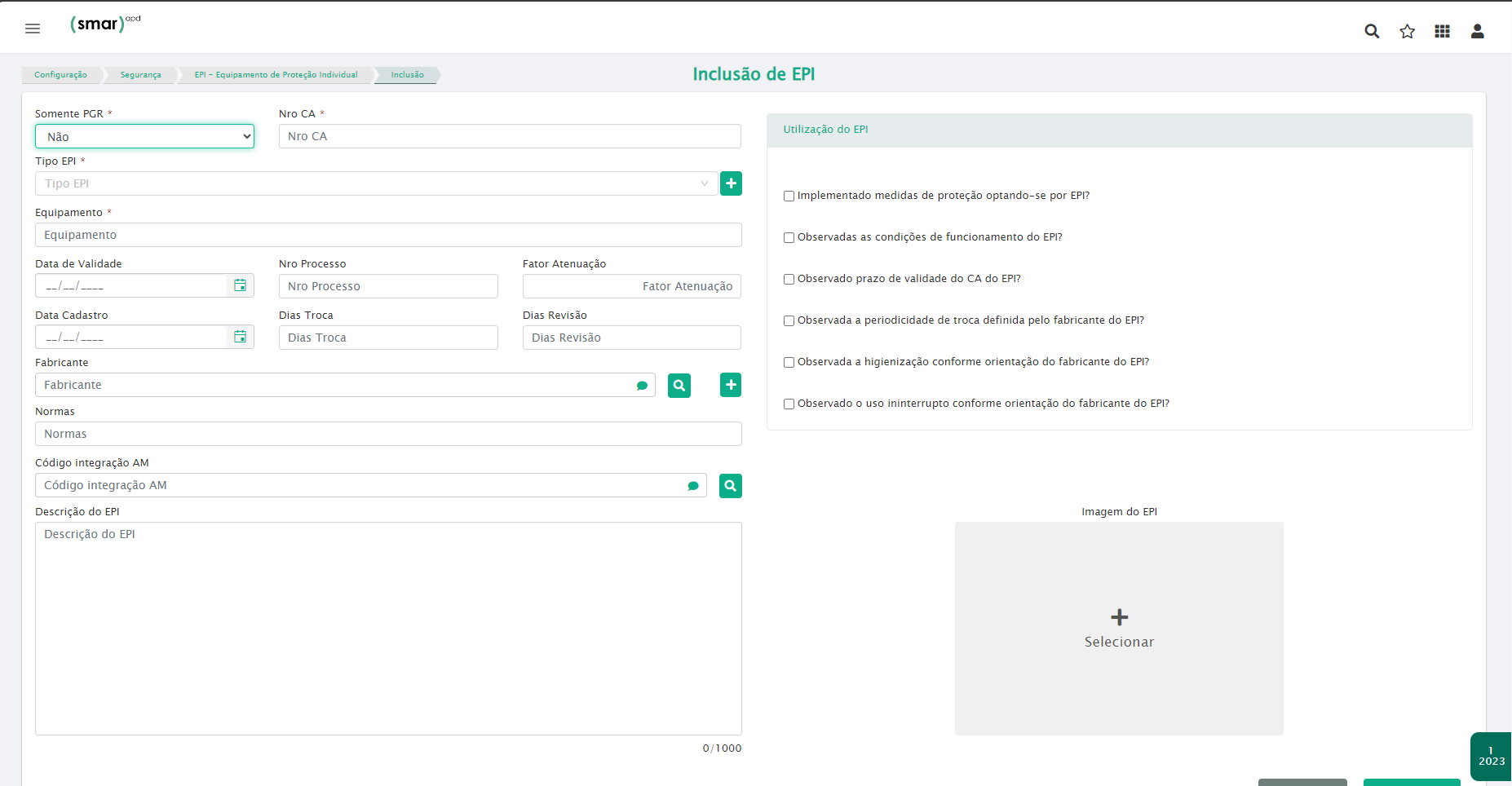The image size is (1512, 786).
Task: Open calendar for Data de Validade
Action: [240, 285]
